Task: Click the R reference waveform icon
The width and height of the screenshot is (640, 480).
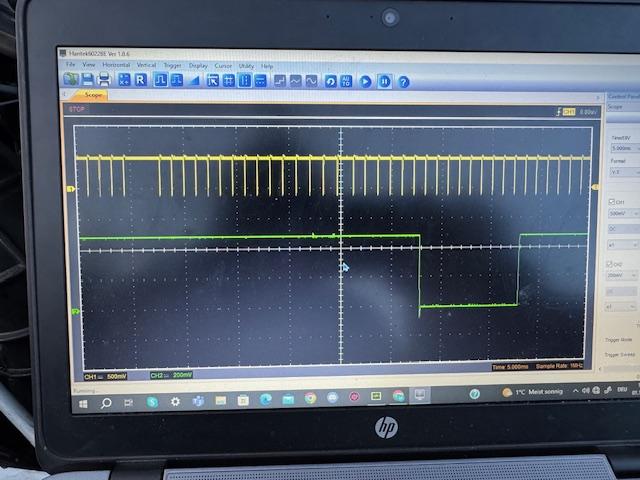Action: click(141, 80)
